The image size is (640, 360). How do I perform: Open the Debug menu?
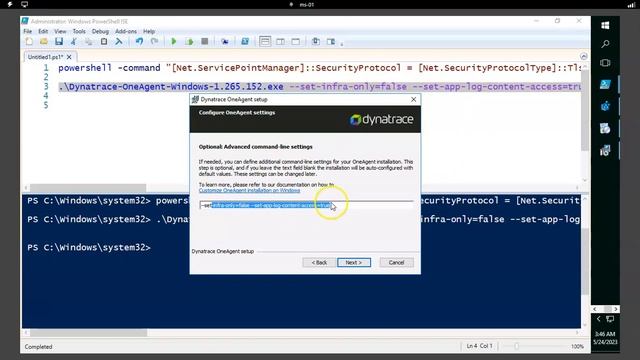[x=100, y=31]
